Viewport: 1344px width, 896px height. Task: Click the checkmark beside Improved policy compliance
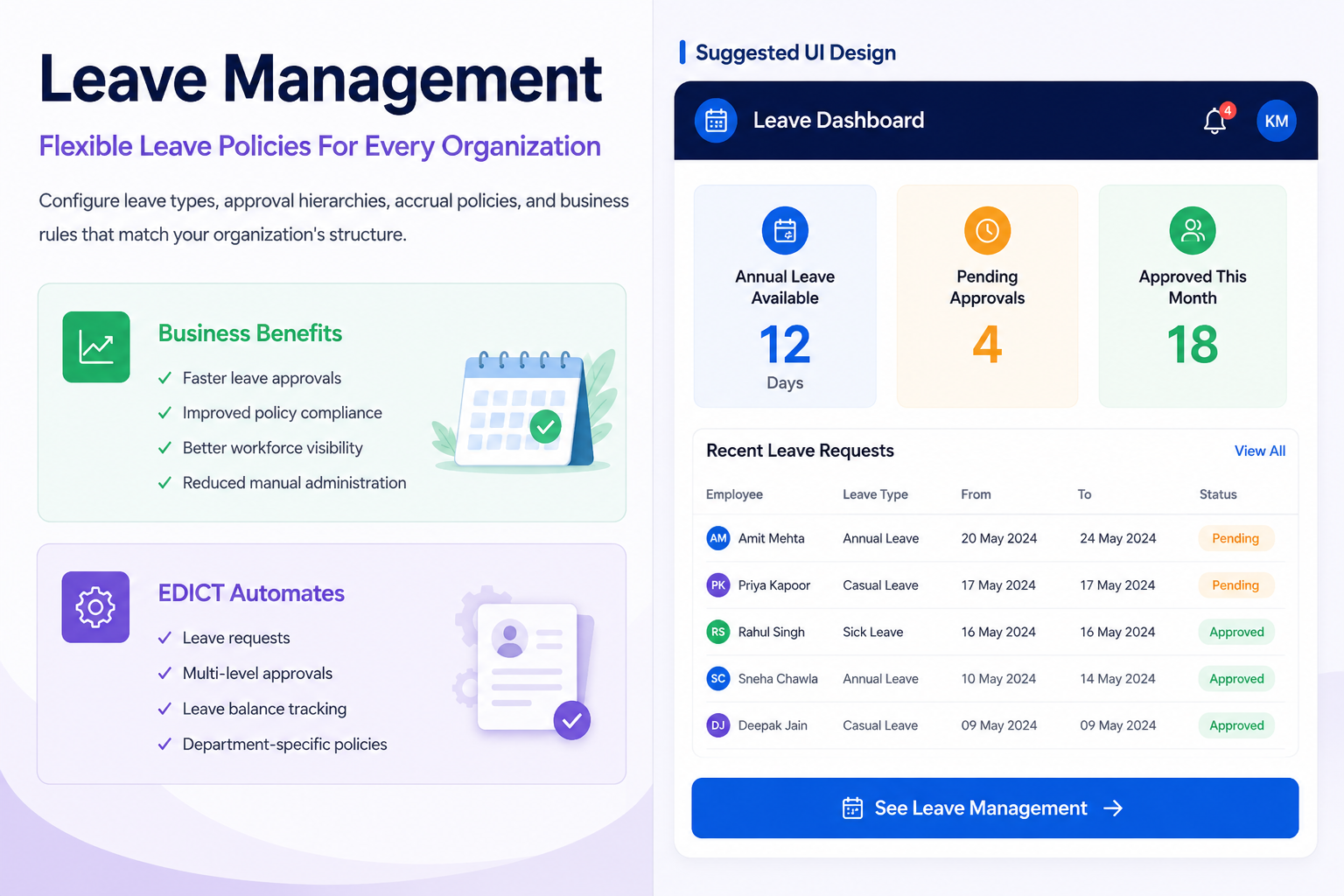point(164,413)
